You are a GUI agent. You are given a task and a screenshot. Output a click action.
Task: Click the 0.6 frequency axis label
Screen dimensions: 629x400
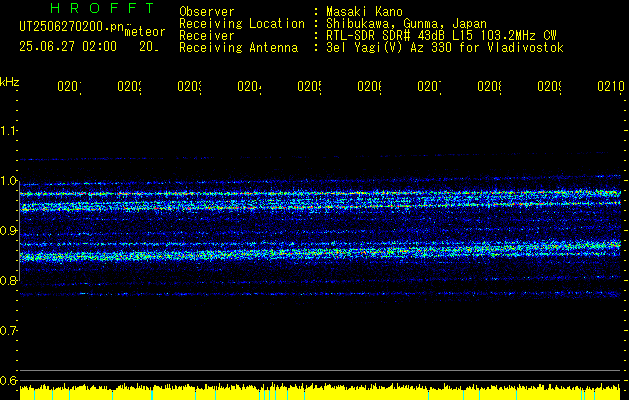pos(8,380)
